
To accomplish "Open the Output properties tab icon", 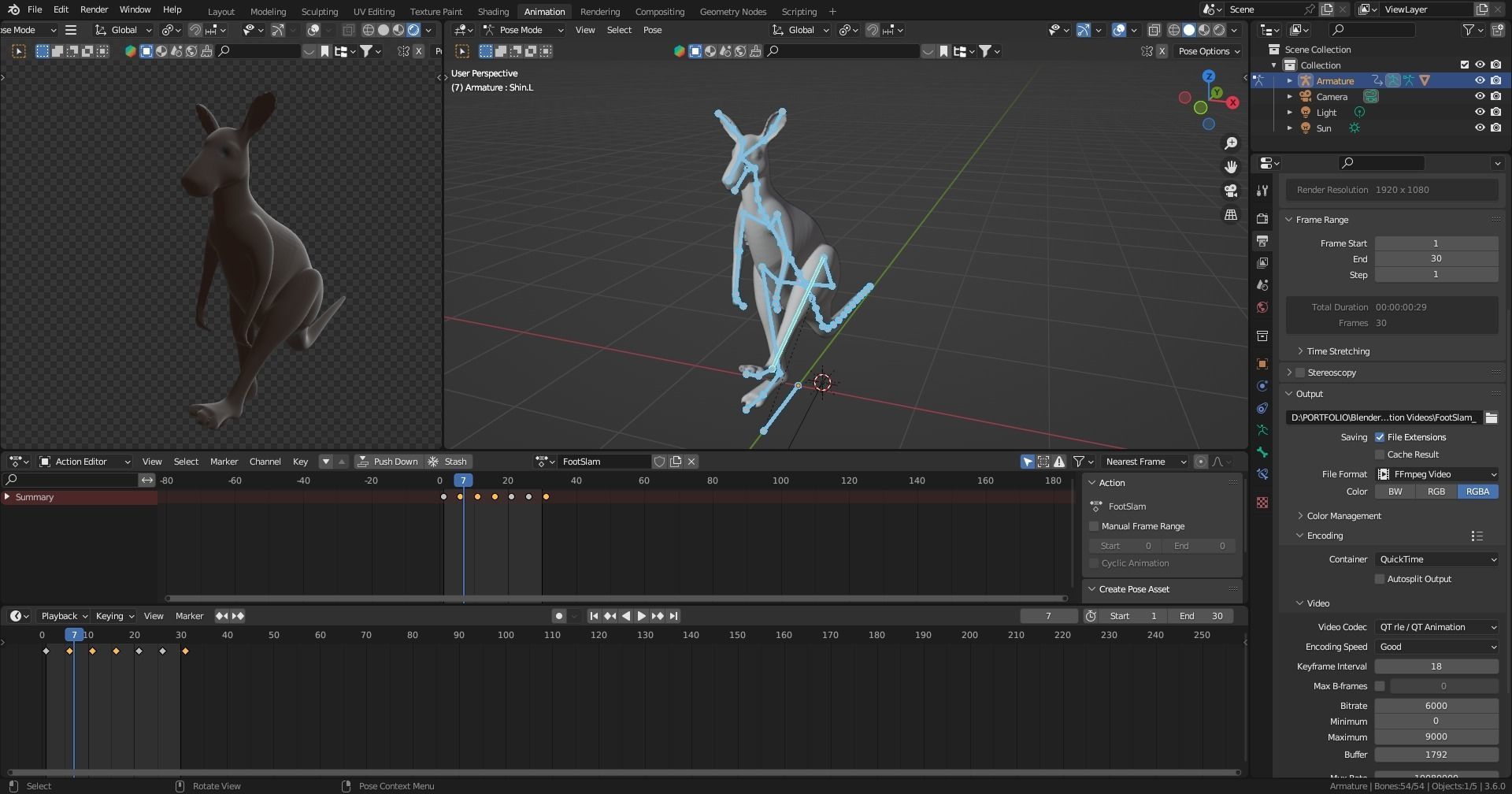I will (x=1262, y=240).
